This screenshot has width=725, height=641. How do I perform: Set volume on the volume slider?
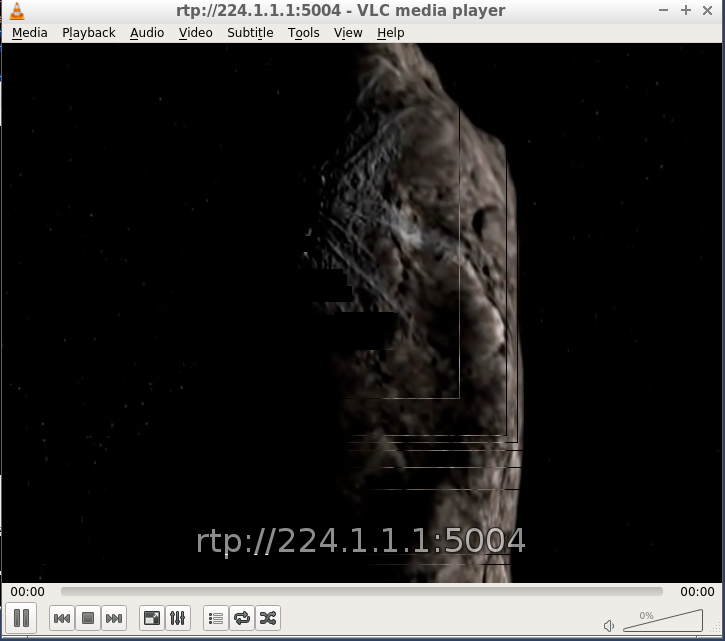[663, 621]
